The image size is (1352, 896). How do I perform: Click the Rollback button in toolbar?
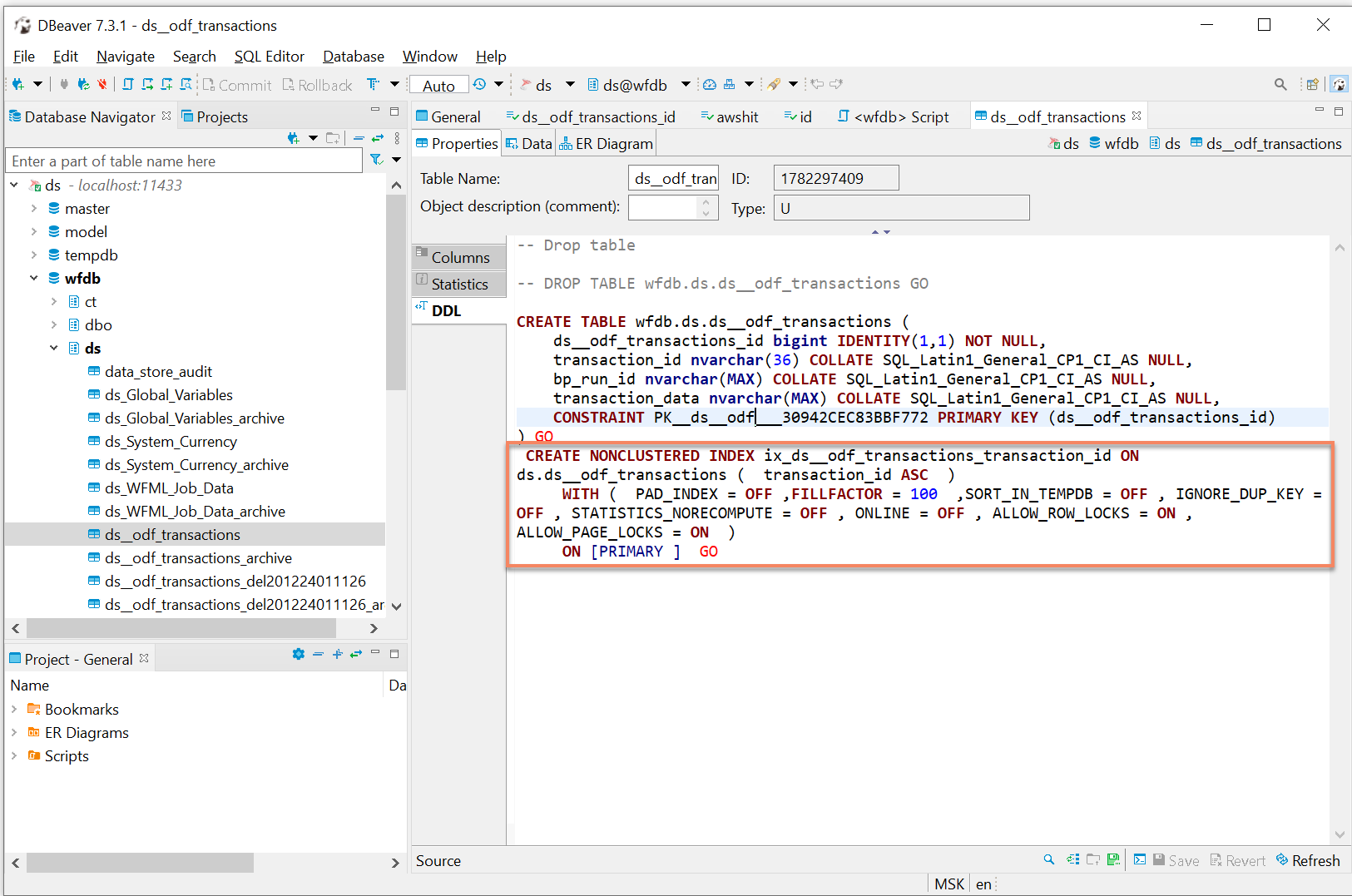tap(317, 85)
